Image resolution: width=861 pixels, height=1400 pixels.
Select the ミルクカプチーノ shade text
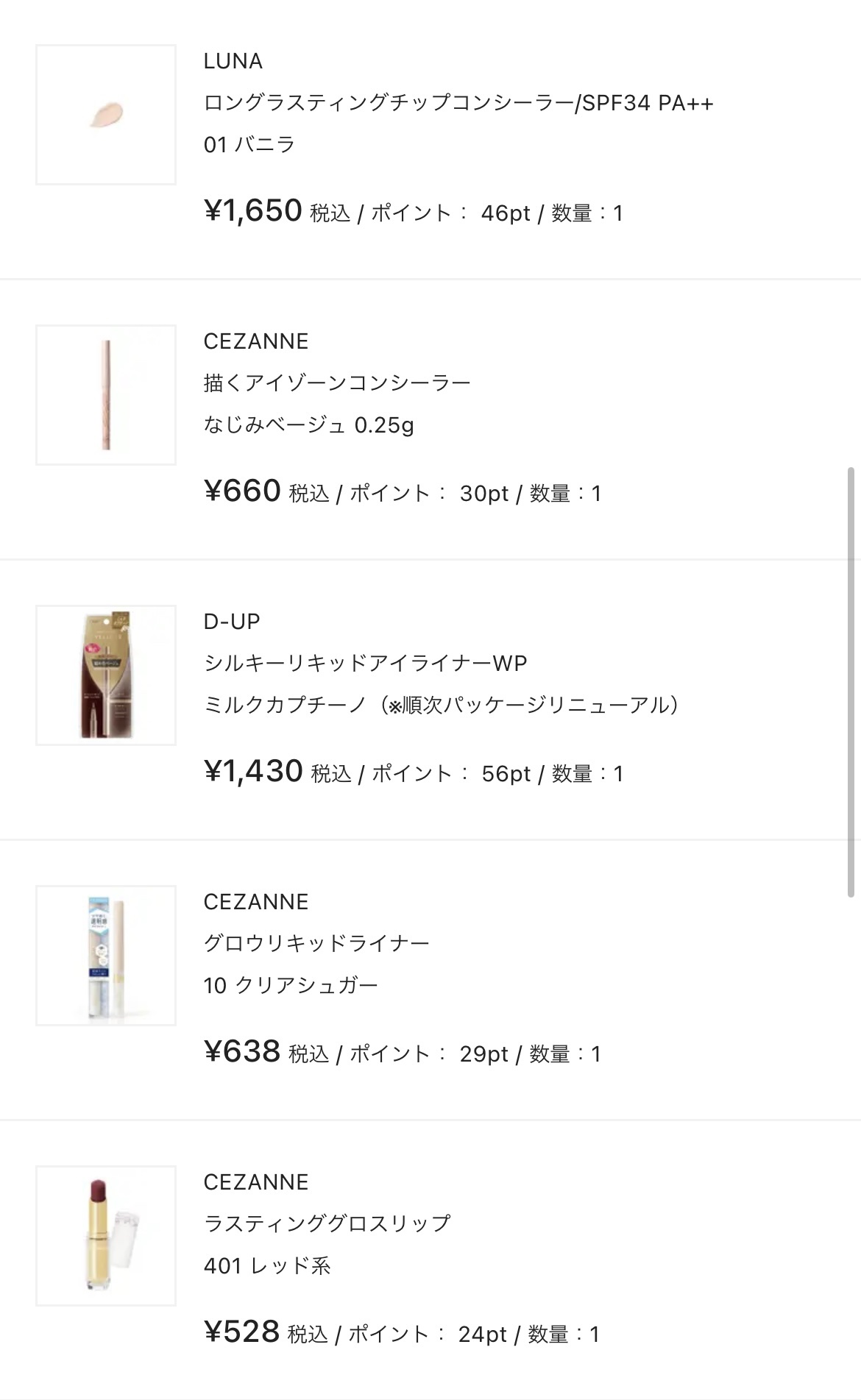(442, 703)
